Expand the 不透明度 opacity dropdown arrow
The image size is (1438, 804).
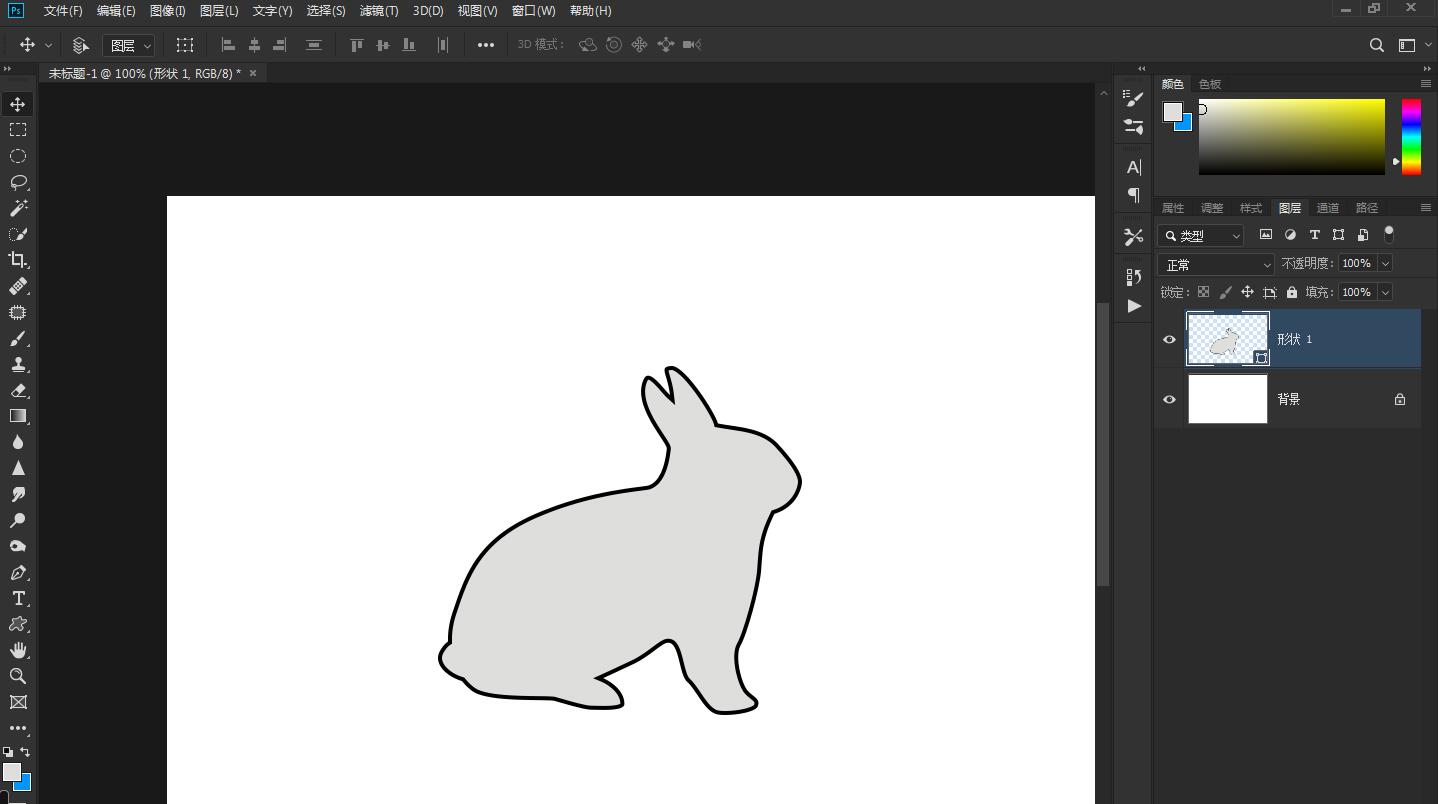tap(1385, 263)
